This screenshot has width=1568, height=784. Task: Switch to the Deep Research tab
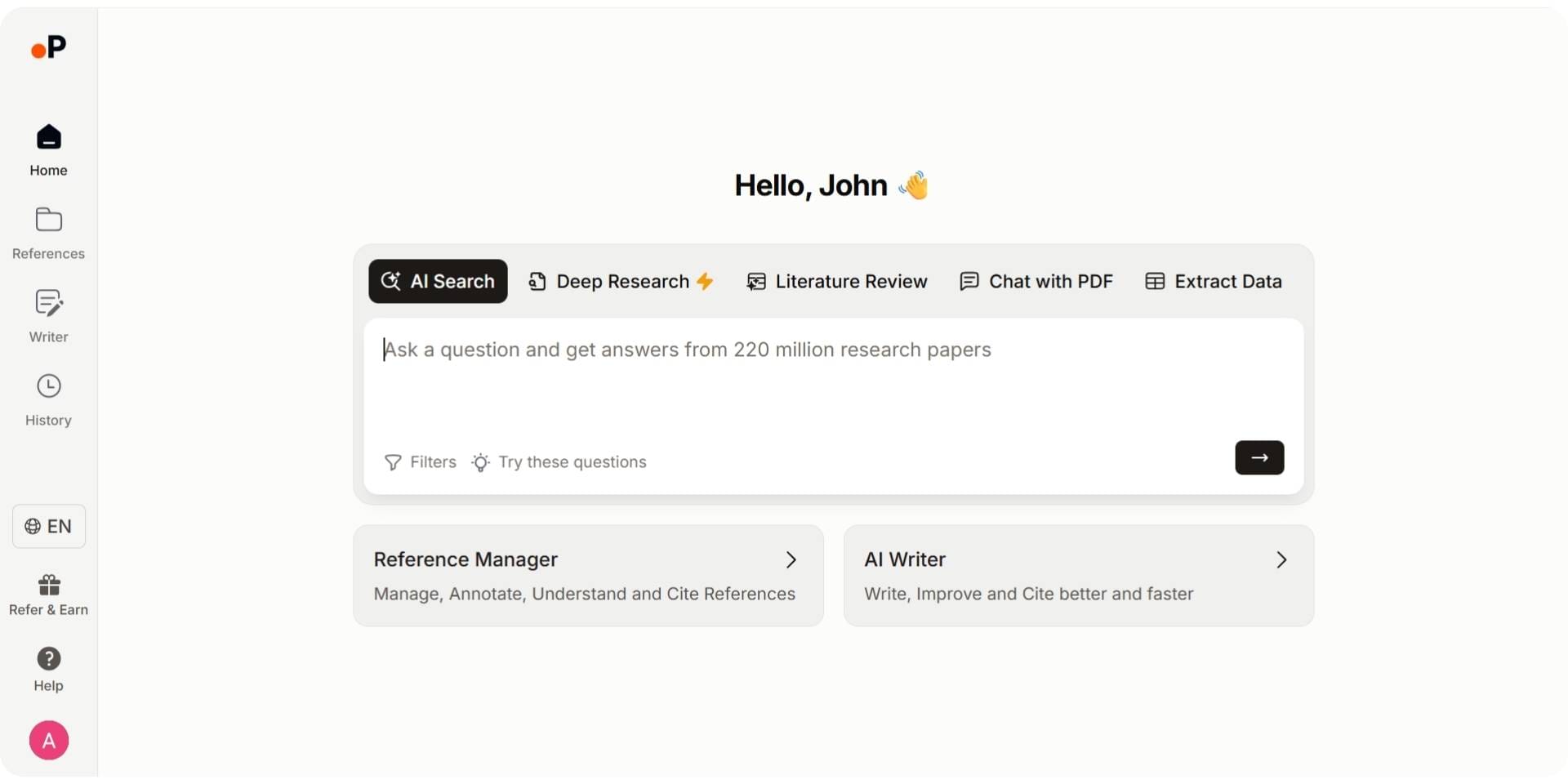pos(621,281)
